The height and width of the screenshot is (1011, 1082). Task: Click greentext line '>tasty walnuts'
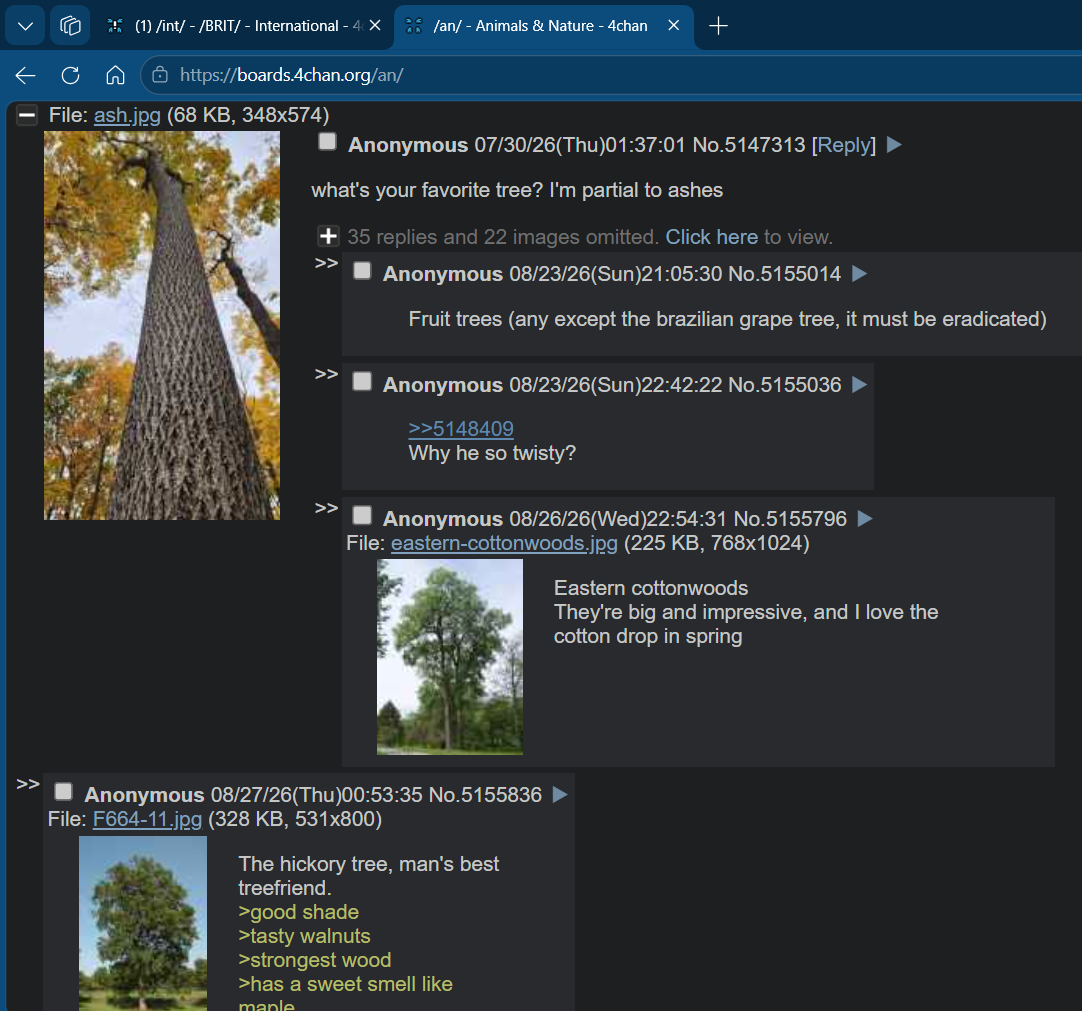pos(304,936)
